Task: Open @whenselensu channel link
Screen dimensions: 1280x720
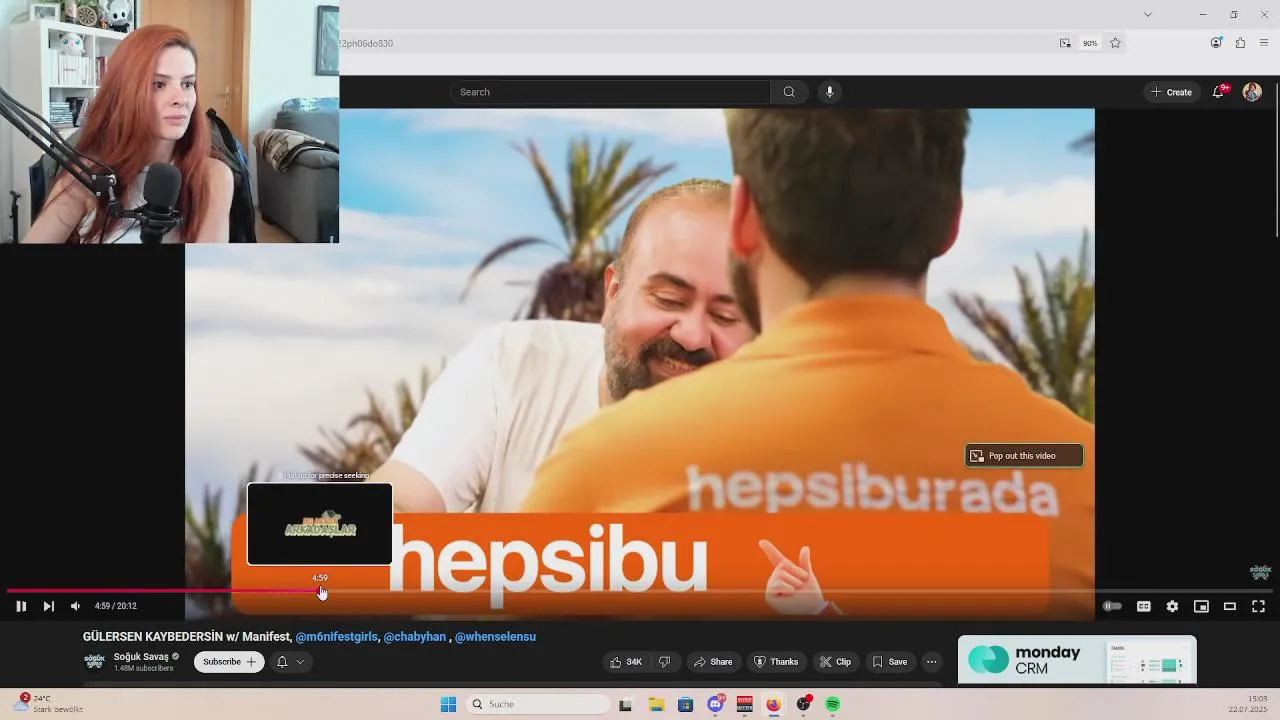Action: 495,637
